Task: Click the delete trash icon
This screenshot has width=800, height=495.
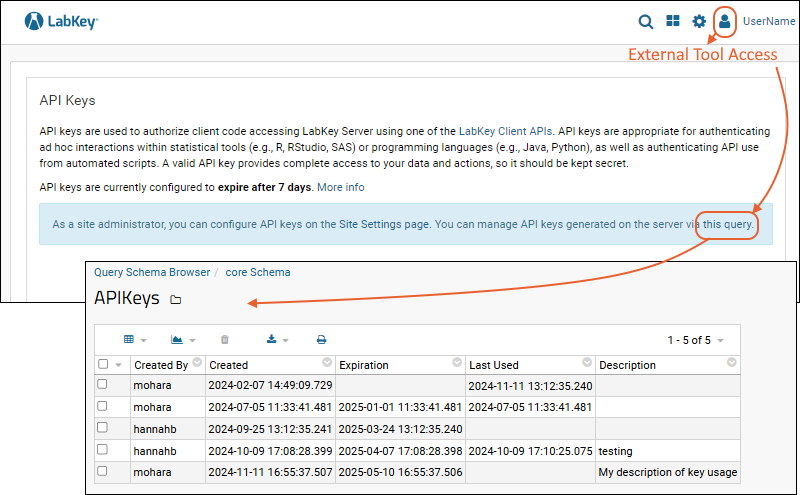Action: (x=224, y=339)
